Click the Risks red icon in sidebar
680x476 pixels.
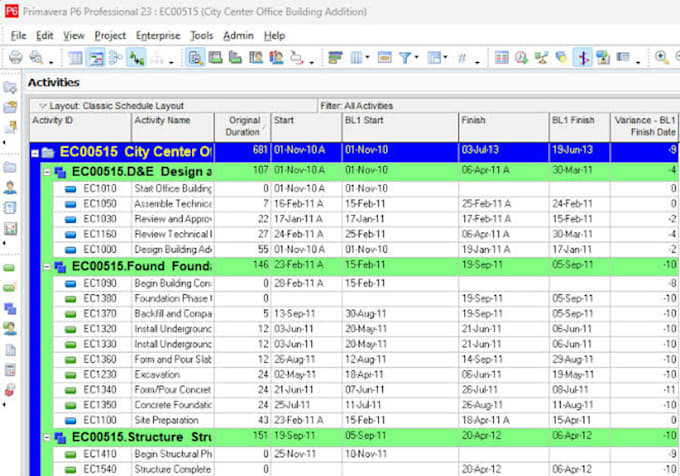tap(10, 390)
